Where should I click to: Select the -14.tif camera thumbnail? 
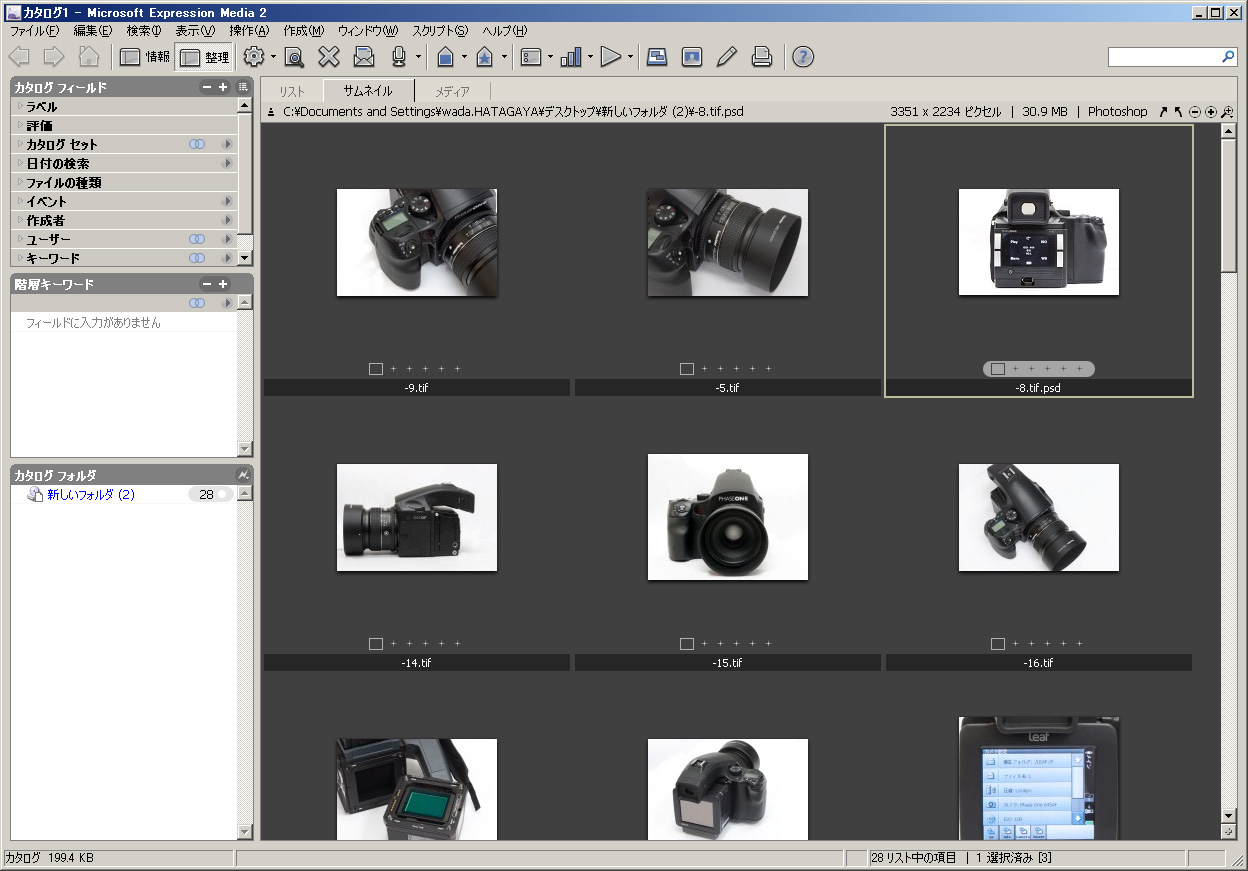[x=417, y=517]
